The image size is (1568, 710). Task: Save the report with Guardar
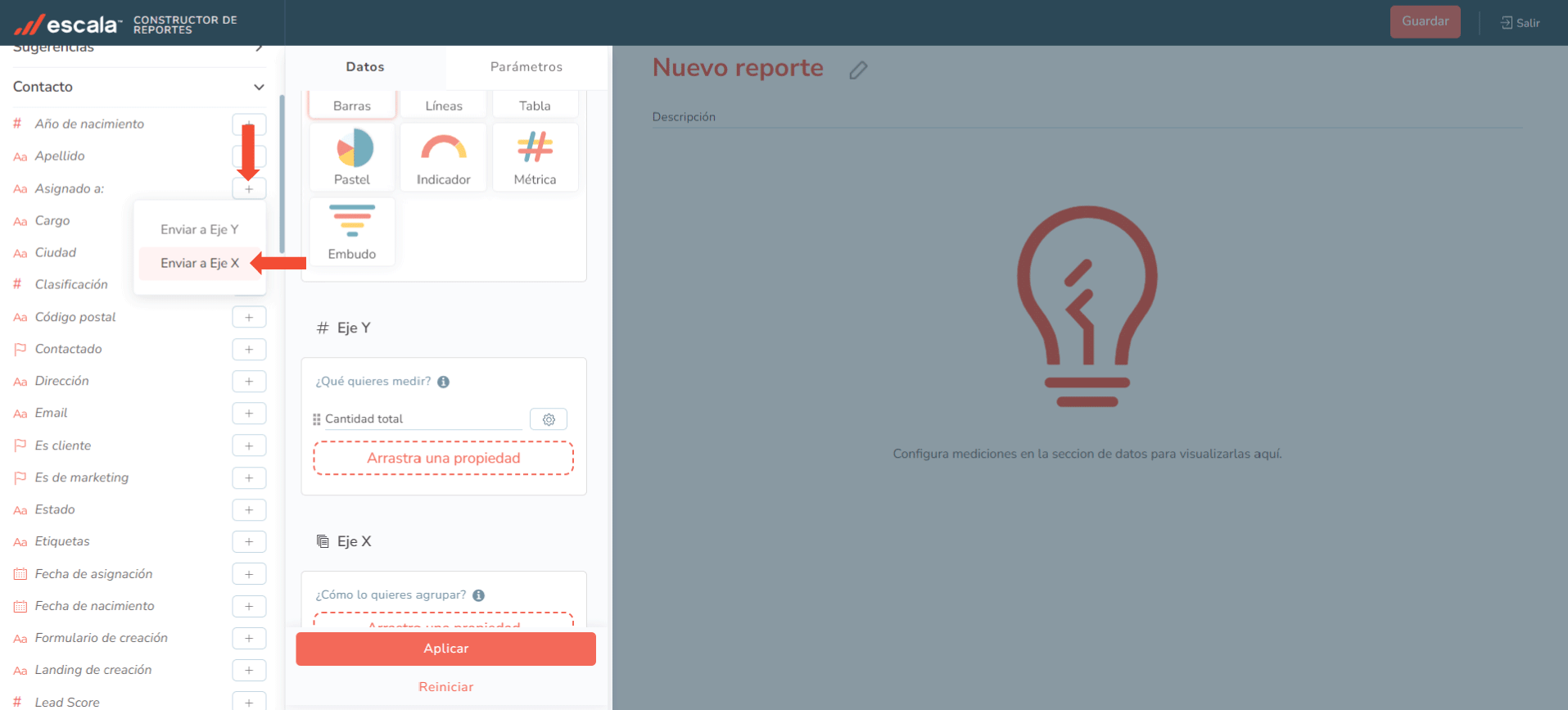pos(1425,22)
